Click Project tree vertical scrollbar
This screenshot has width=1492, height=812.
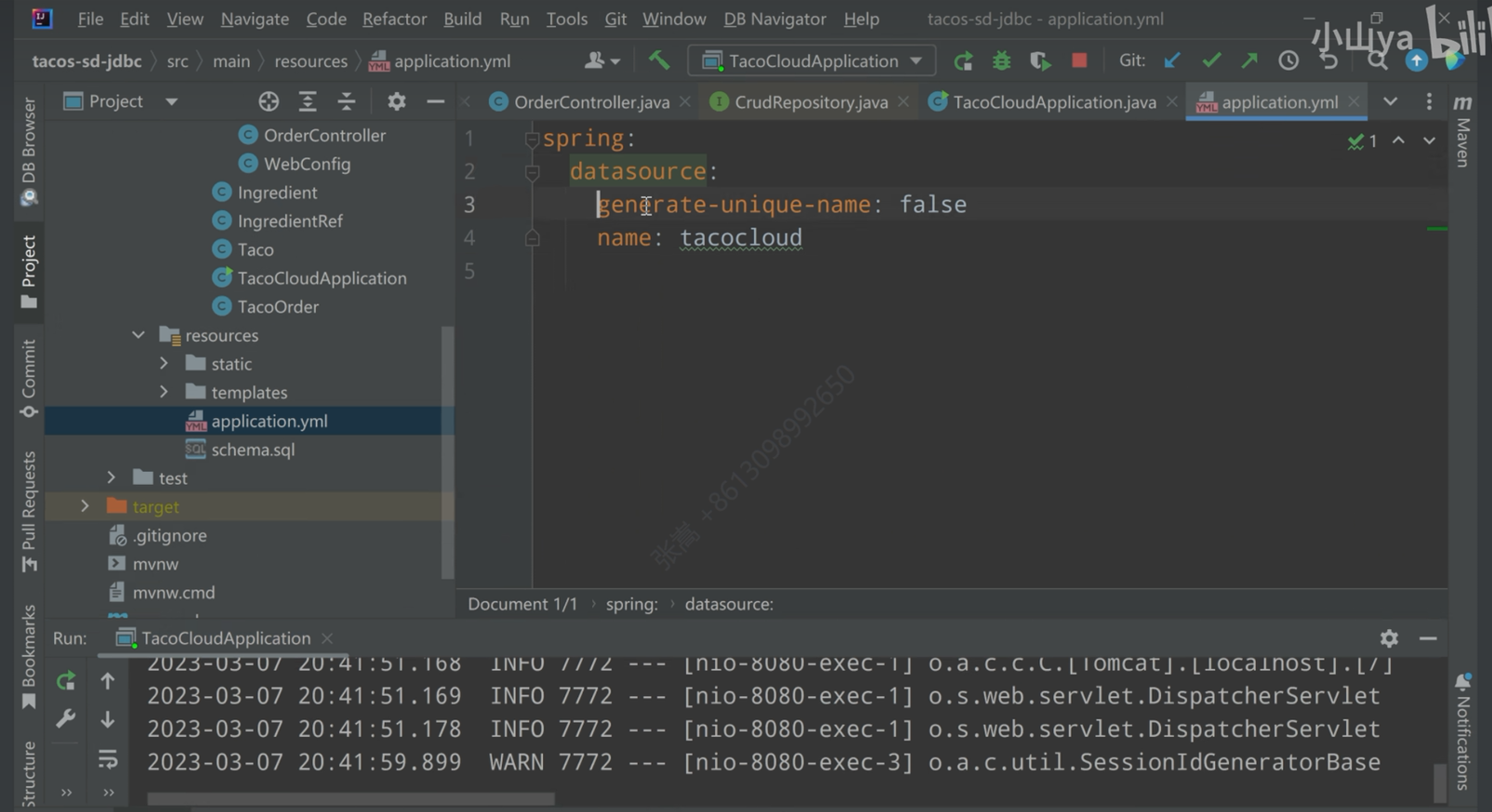pyautogui.click(x=447, y=452)
